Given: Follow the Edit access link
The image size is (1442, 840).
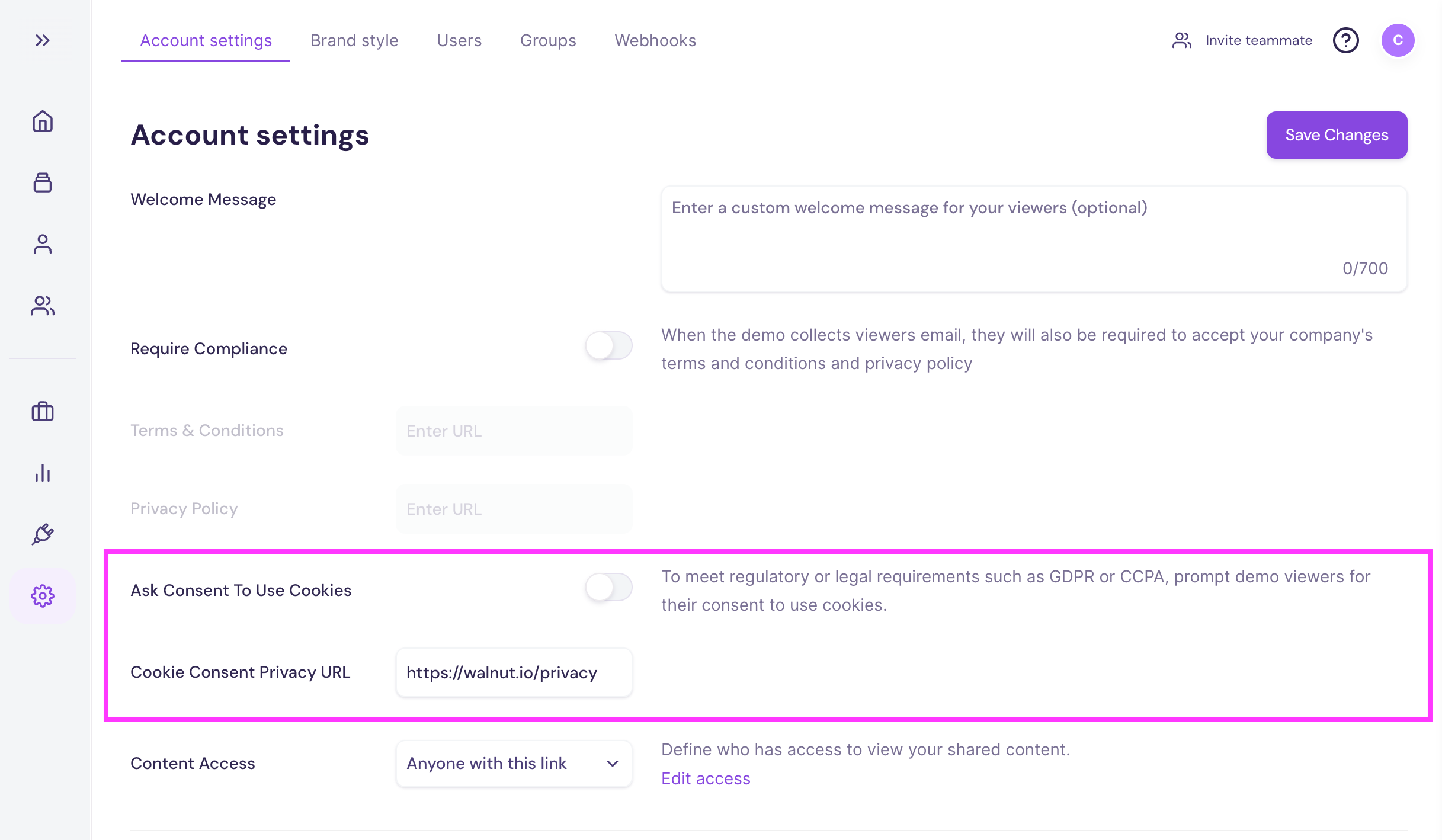Looking at the screenshot, I should tap(706, 778).
